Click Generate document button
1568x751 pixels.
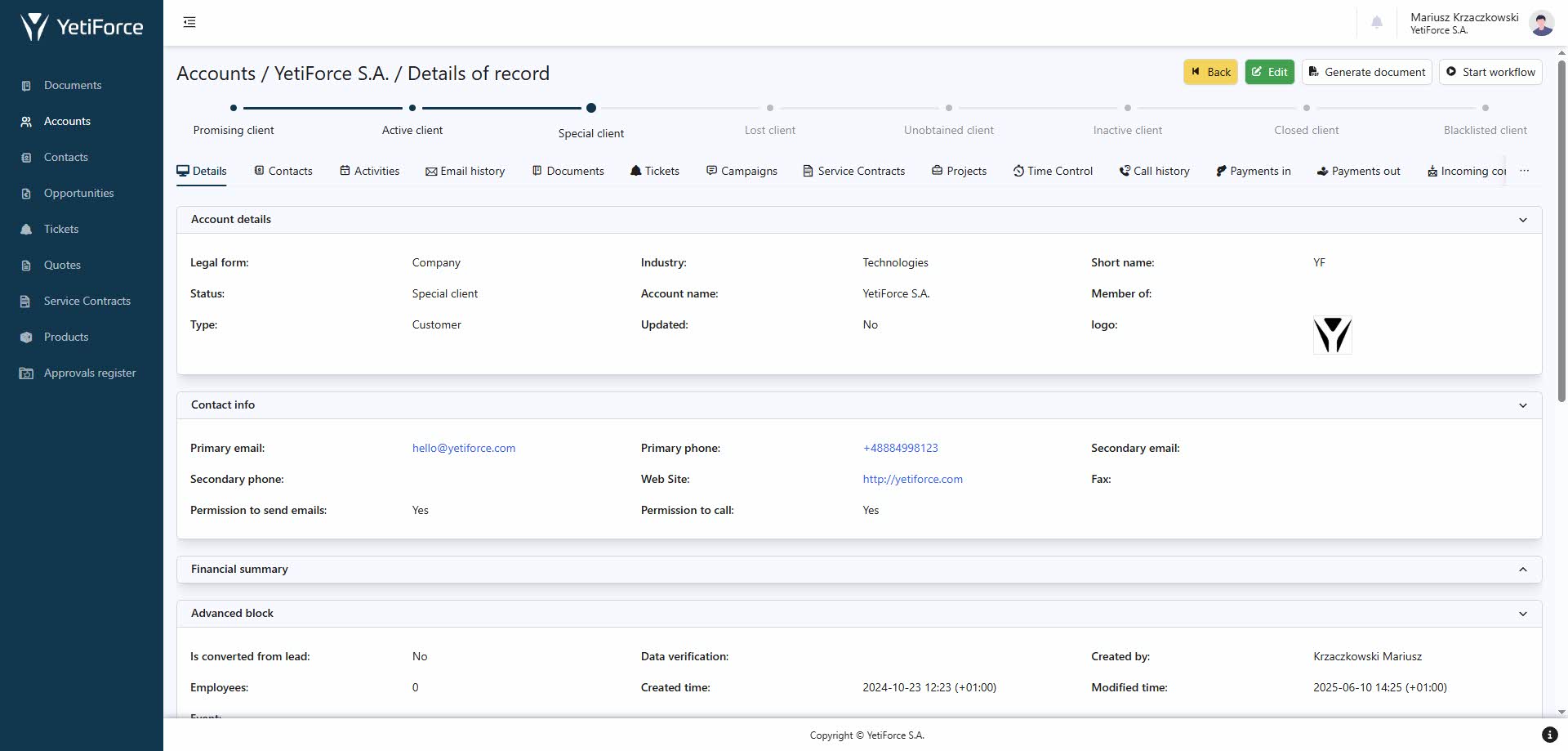(1366, 72)
